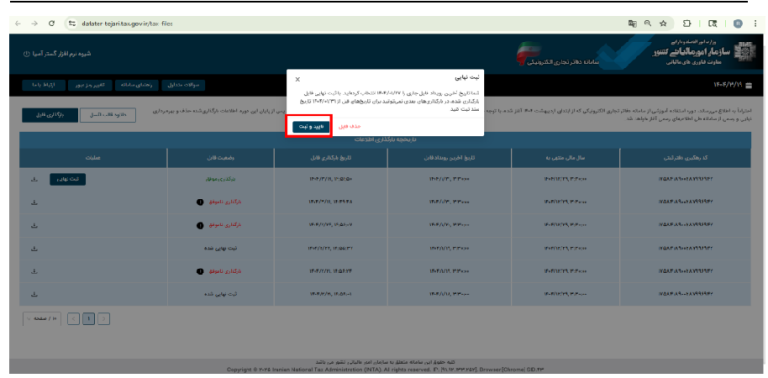Click the red 'حذف فایل' link in dialog

point(350,126)
